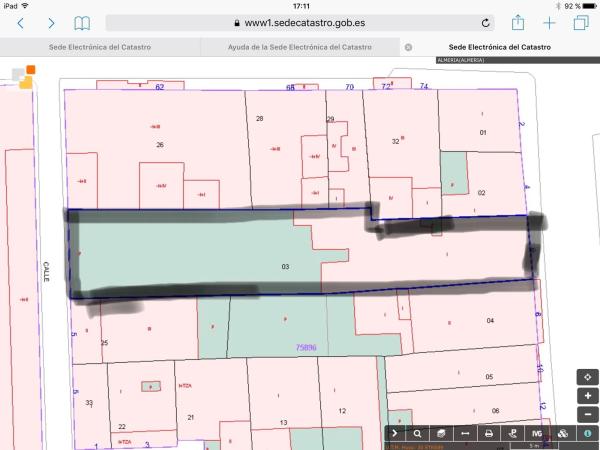Tap the Safari address bar
Viewport: 600px width, 450px height.
point(300,22)
